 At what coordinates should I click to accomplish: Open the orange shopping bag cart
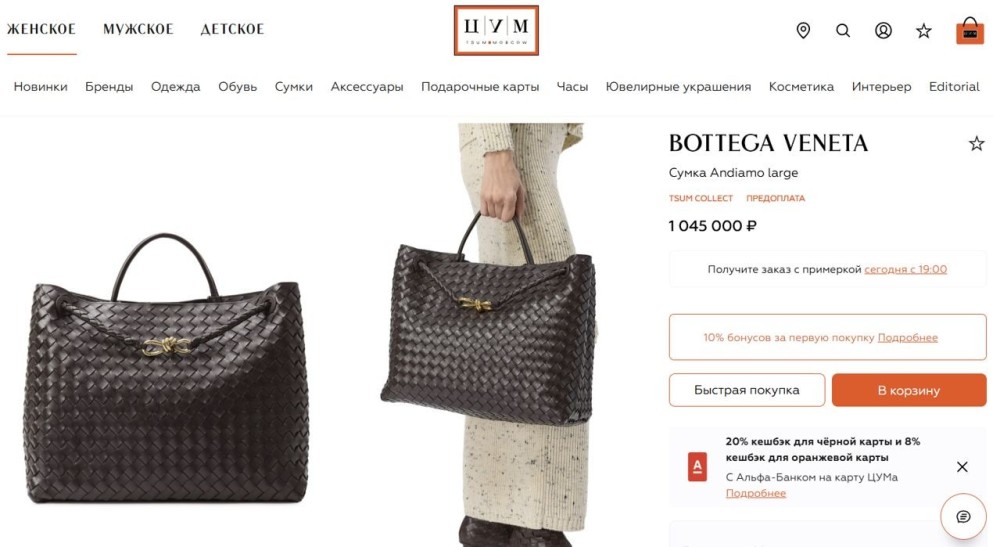pos(969,31)
